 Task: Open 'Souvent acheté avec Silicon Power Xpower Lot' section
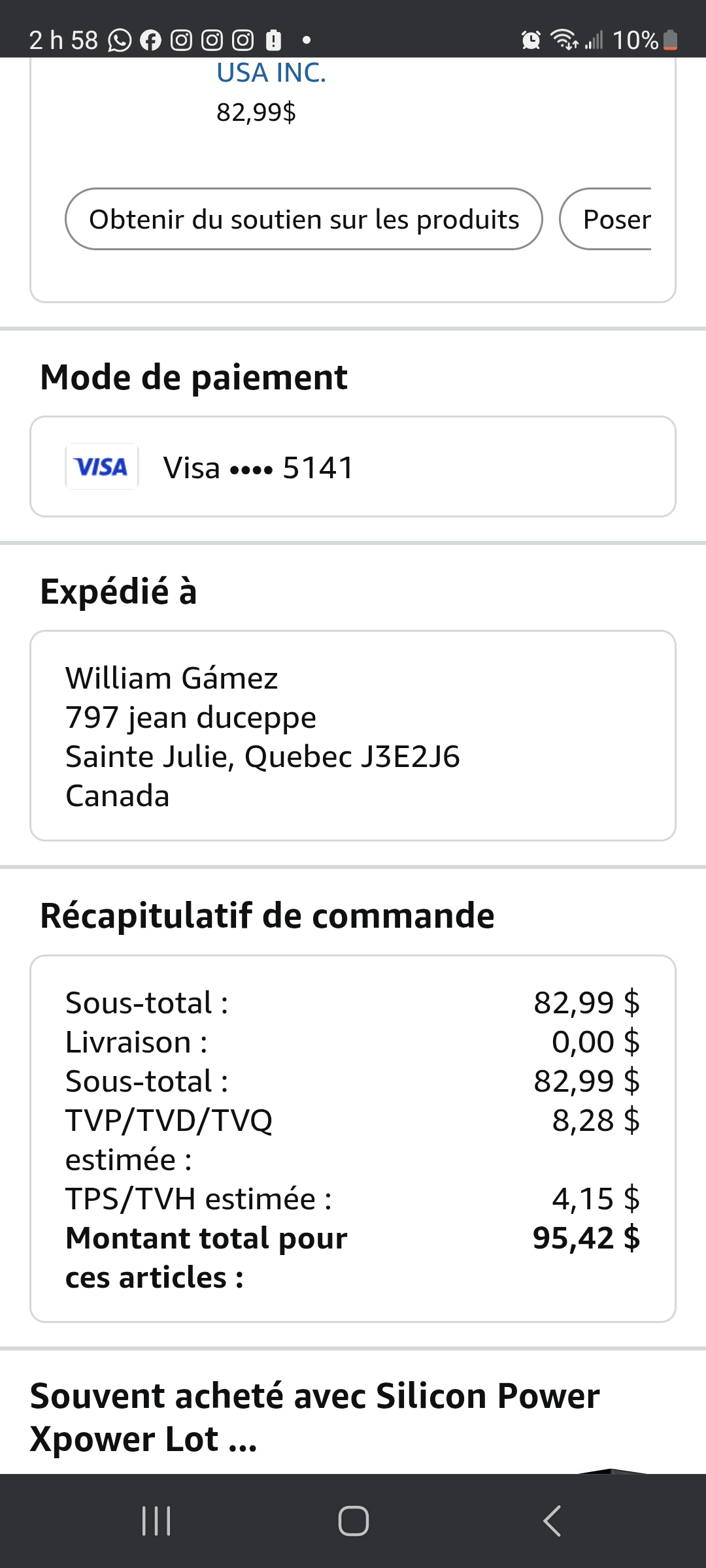click(x=315, y=1416)
